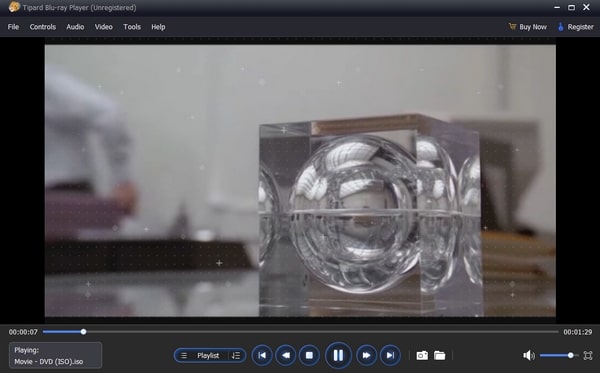Image resolution: width=600 pixels, height=373 pixels.
Task: Click the total duration 00:01:29
Action: tap(577, 332)
